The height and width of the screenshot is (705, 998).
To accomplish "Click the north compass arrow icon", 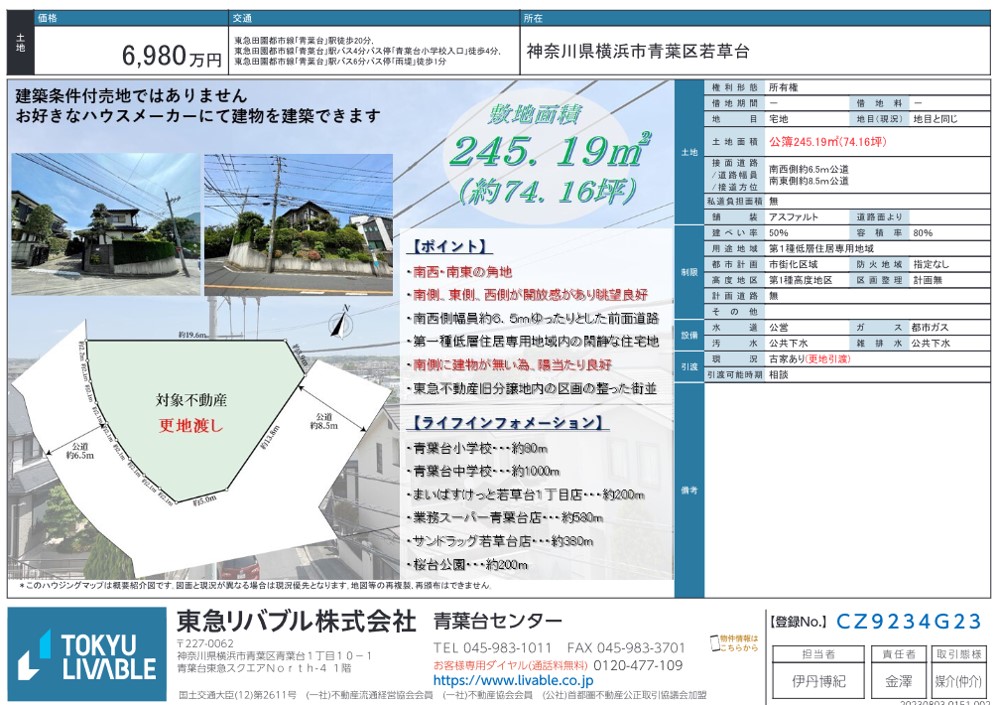I will 341,322.
